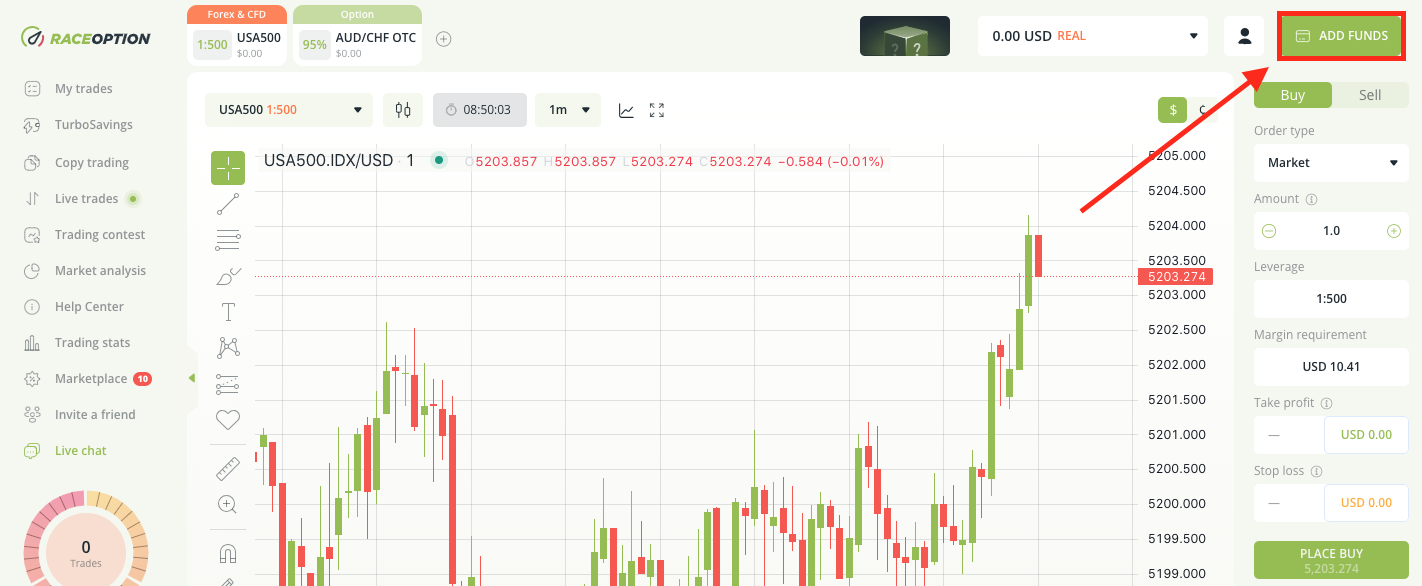Viewport: 1422px width, 586px height.
Task: Click the Margin requirement USD 10.41 value
Action: (x=1331, y=367)
